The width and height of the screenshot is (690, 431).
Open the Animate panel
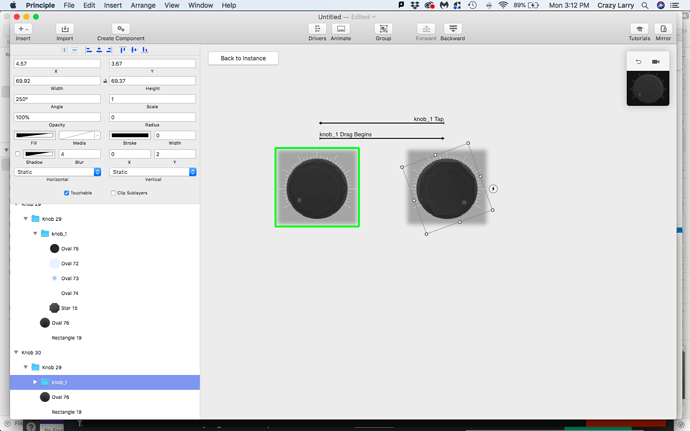tap(341, 29)
